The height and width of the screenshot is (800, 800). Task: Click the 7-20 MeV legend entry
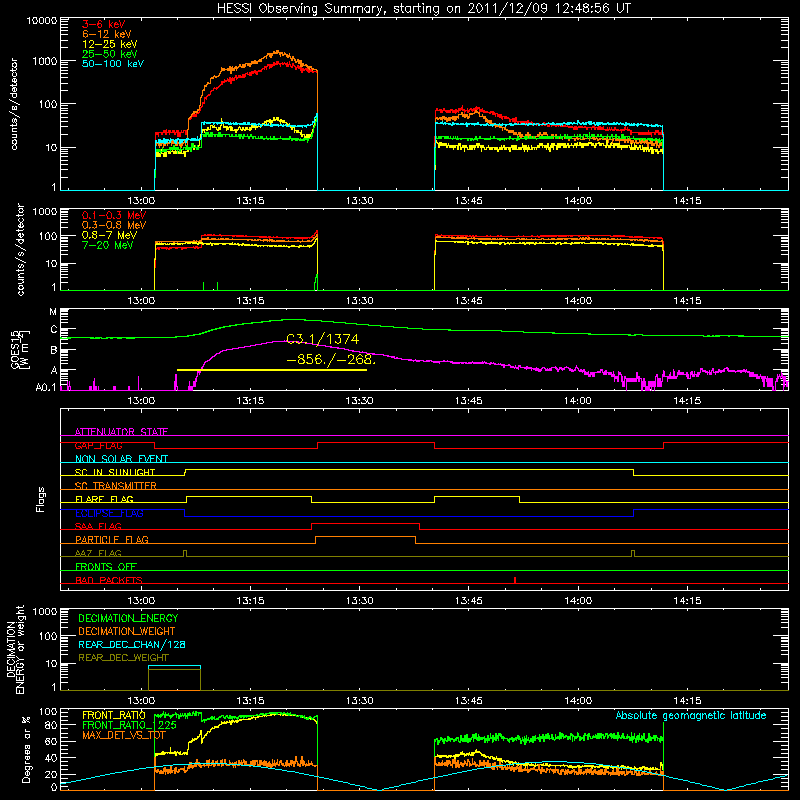tap(108, 245)
